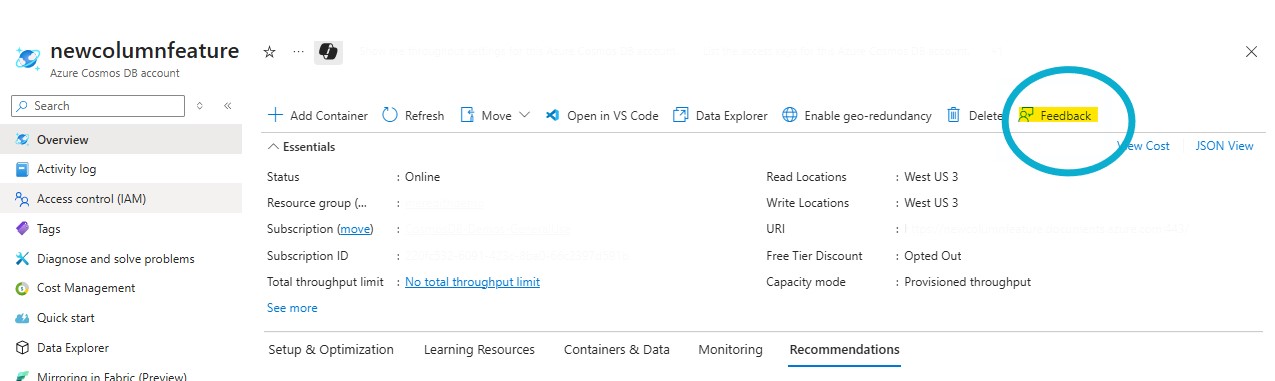Switch to Setup & Optimization tab
The width and height of the screenshot is (1275, 381).
(x=331, y=350)
